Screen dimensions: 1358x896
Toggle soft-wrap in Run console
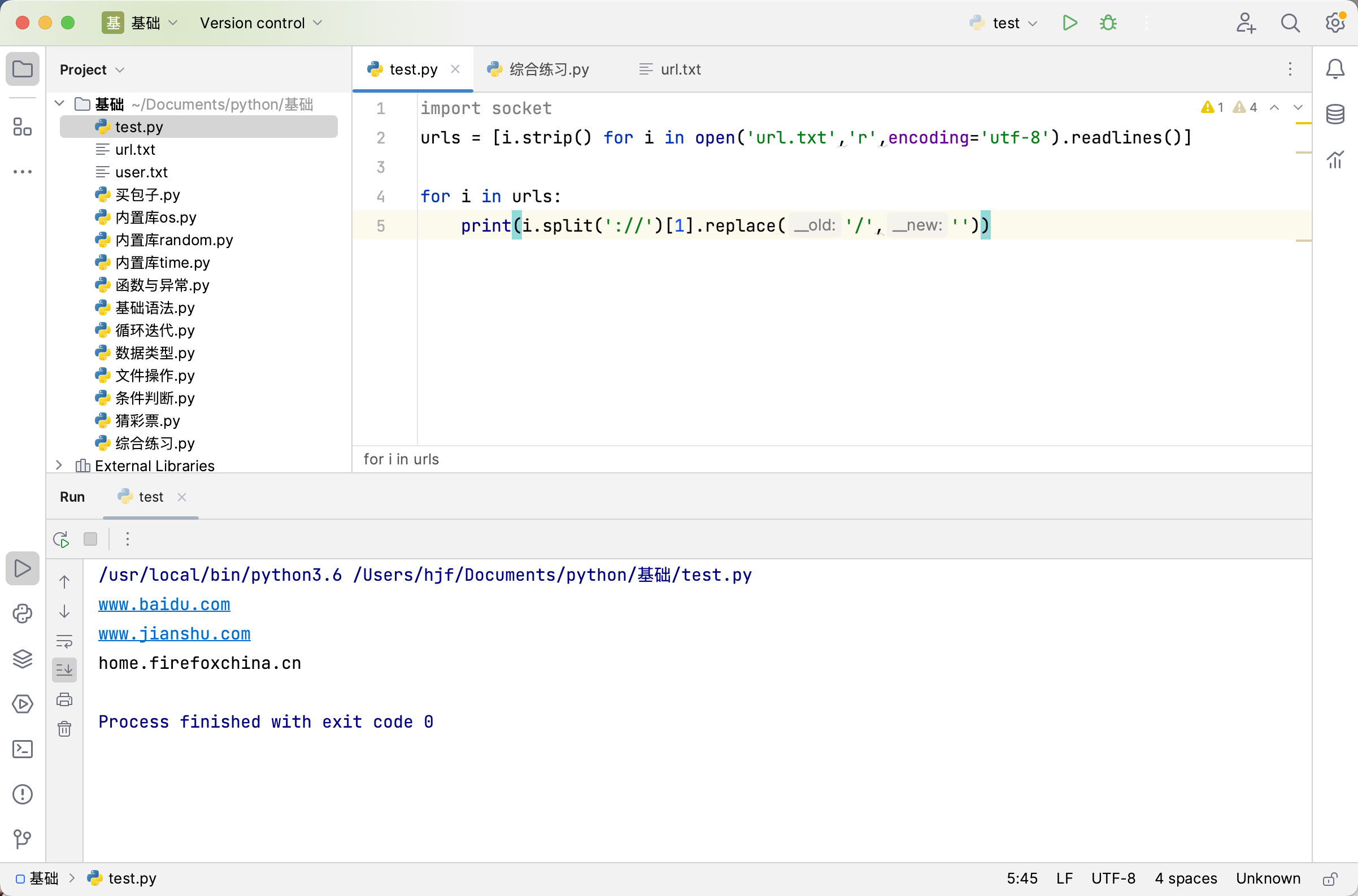[x=64, y=641]
